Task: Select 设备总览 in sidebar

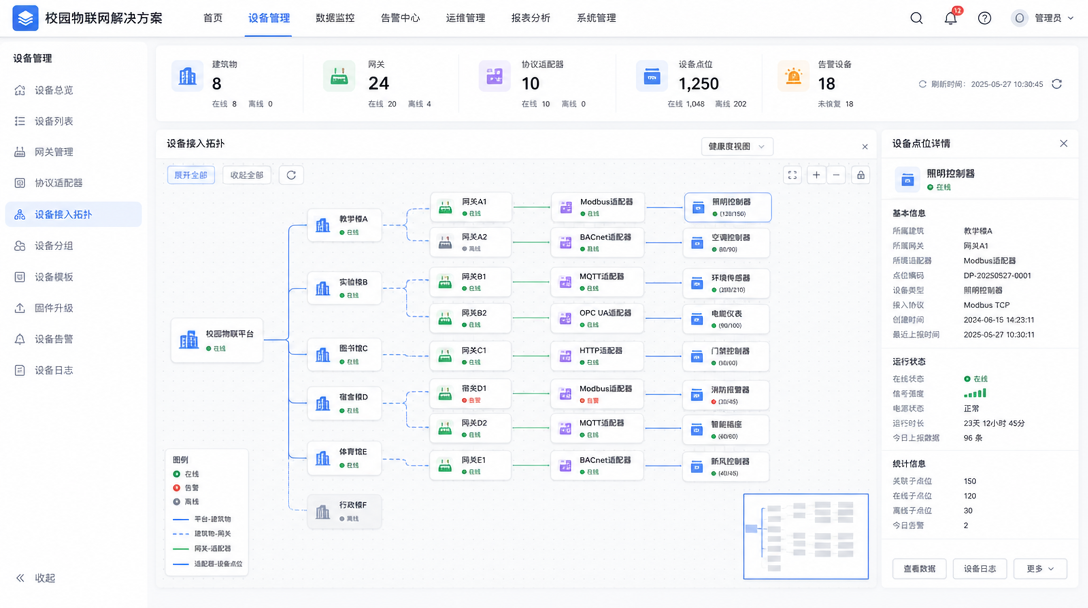Action: tap(74, 90)
